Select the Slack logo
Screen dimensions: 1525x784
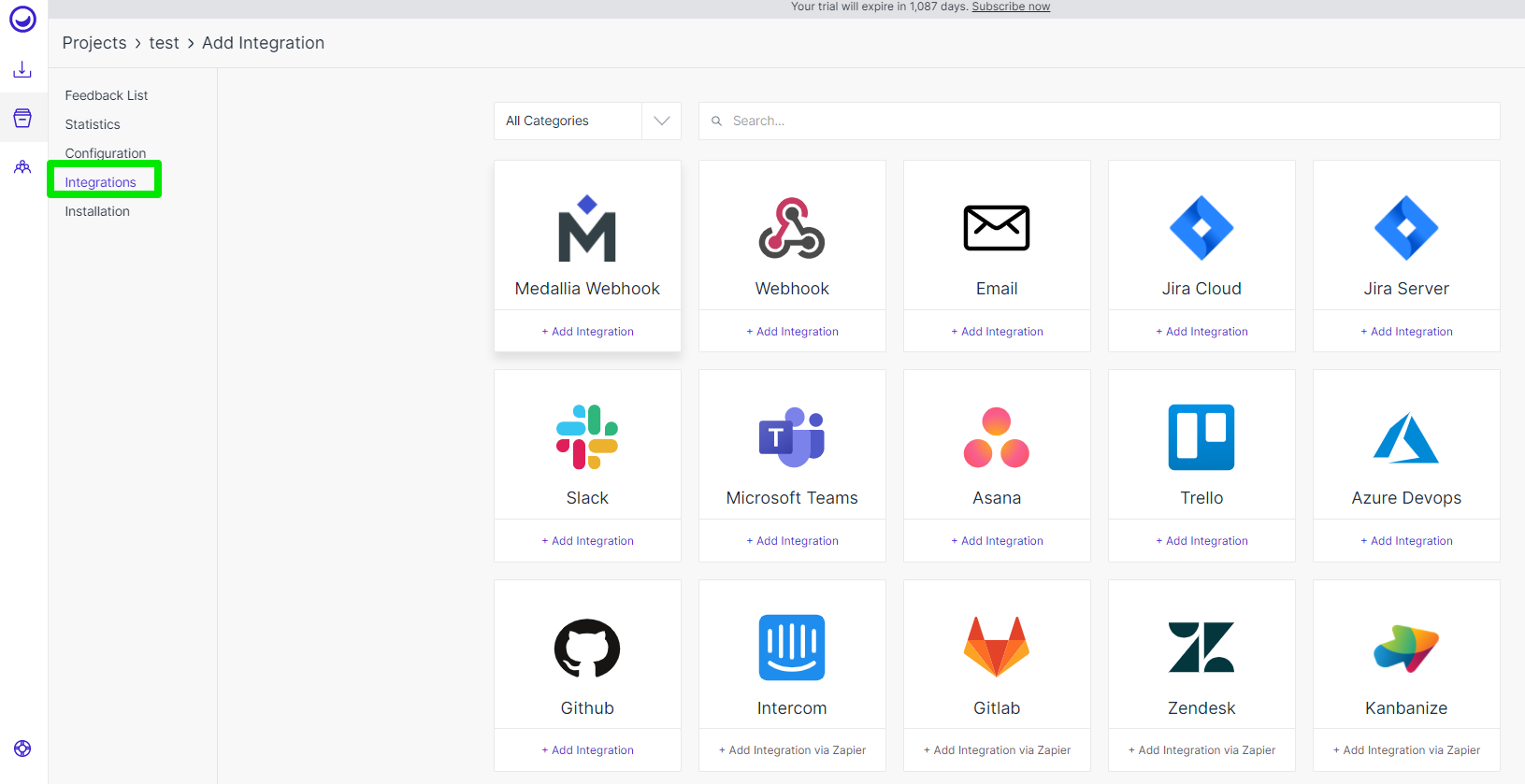(587, 437)
